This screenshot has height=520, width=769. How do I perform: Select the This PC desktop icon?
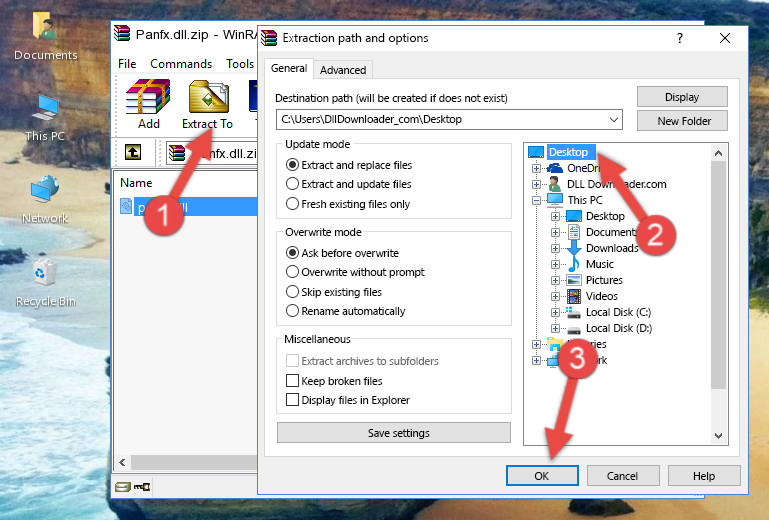pyautogui.click(x=45, y=108)
